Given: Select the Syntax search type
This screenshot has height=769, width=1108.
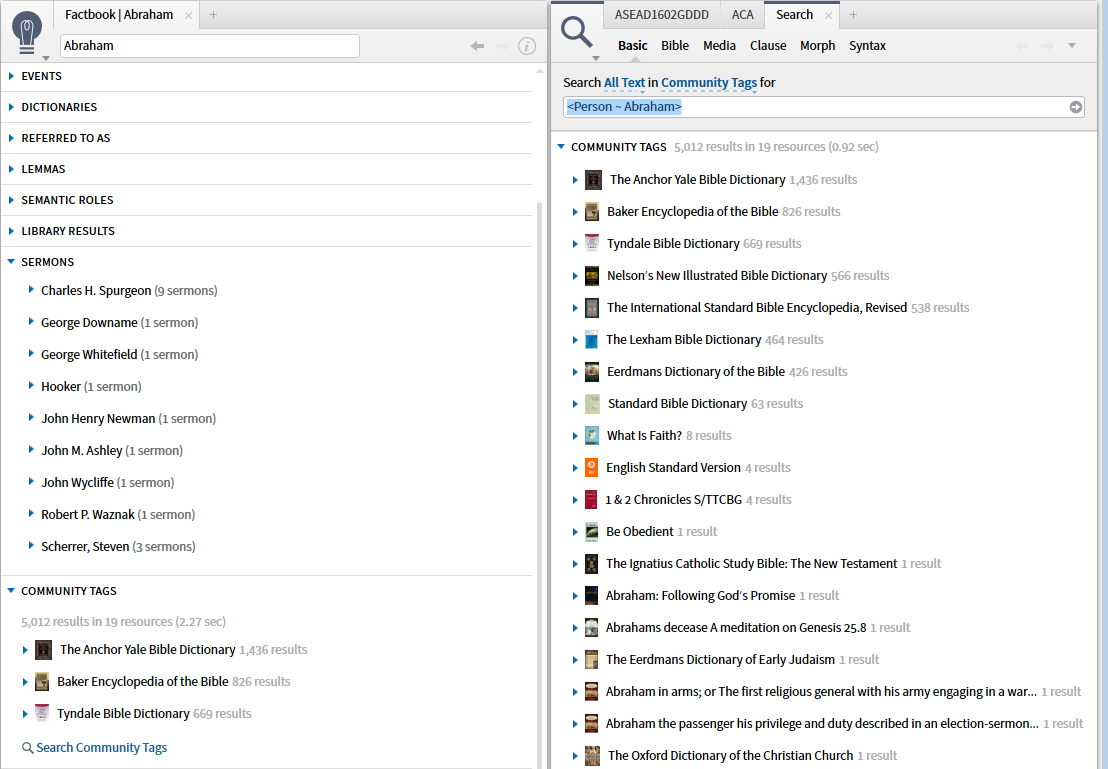Looking at the screenshot, I should [x=867, y=46].
